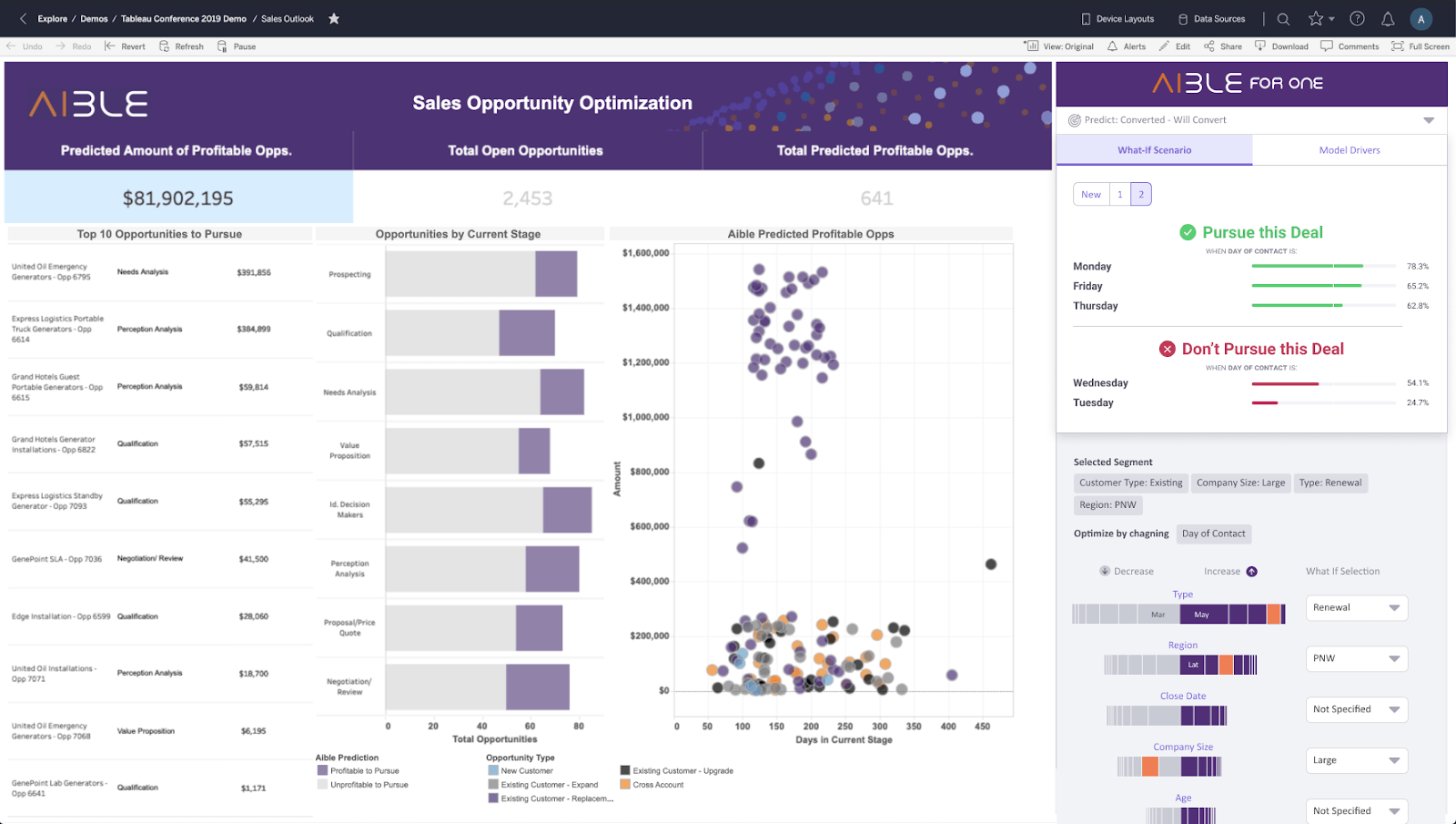Open the PNW region dropdown

(x=1357, y=658)
